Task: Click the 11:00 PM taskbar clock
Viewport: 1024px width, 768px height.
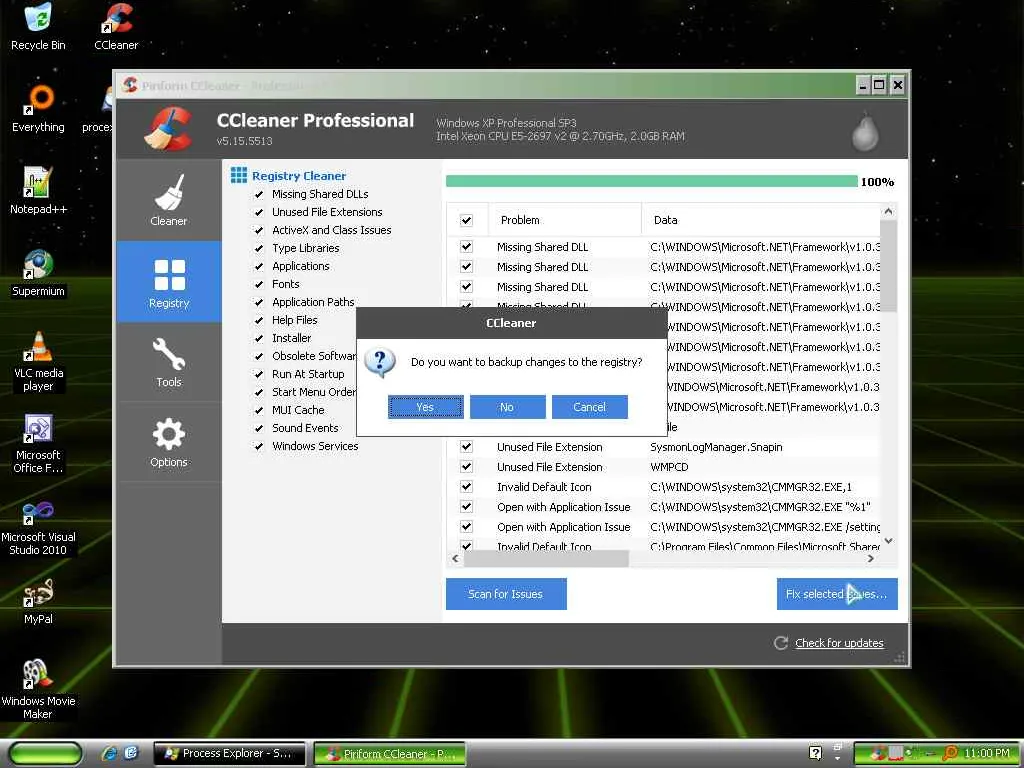Action: (987, 753)
